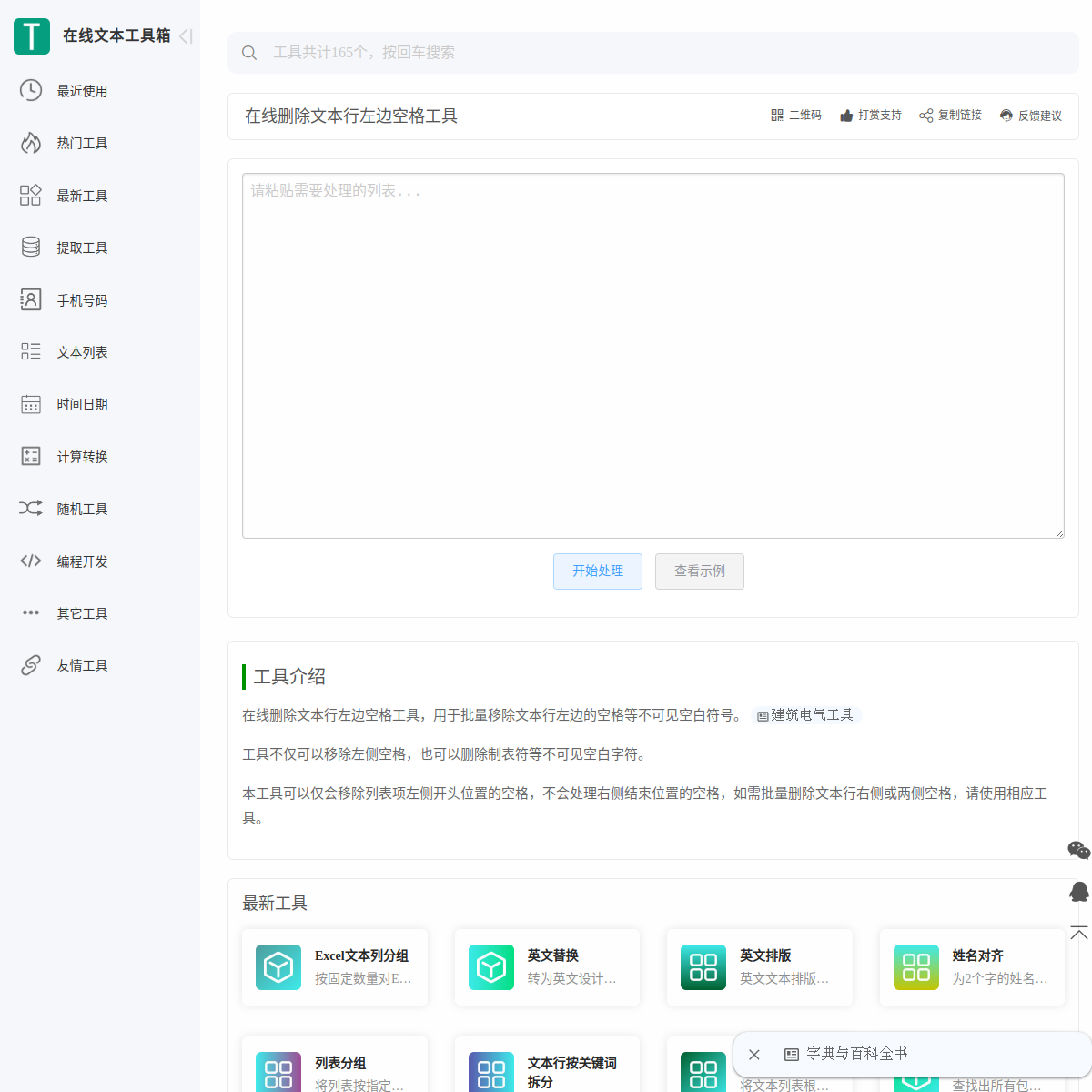Click the 工具介绍 heading
The width and height of the screenshot is (1092, 1092).
289,677
